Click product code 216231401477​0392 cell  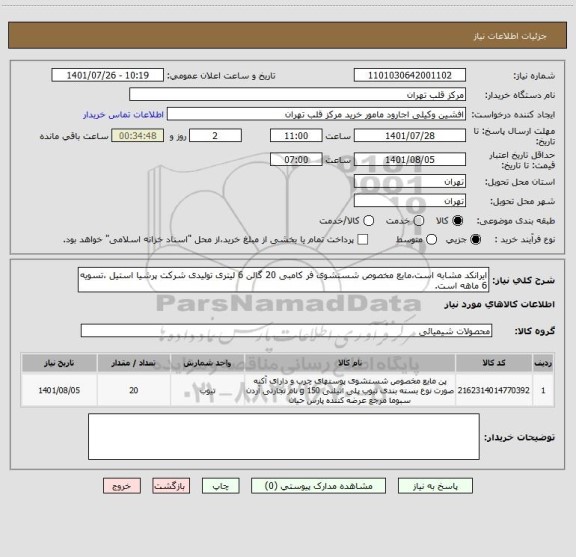[494, 390]
